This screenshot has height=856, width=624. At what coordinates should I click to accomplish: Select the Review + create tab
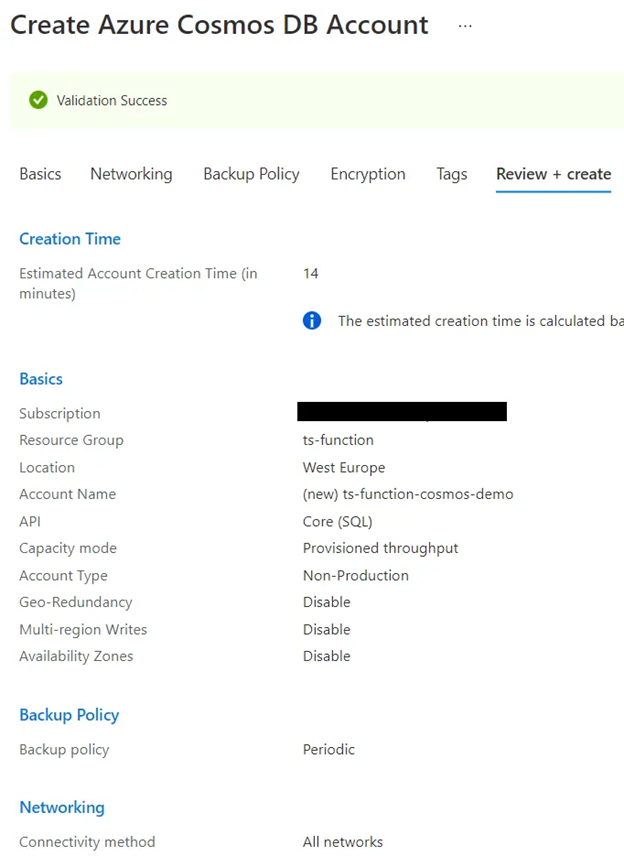[x=554, y=174]
